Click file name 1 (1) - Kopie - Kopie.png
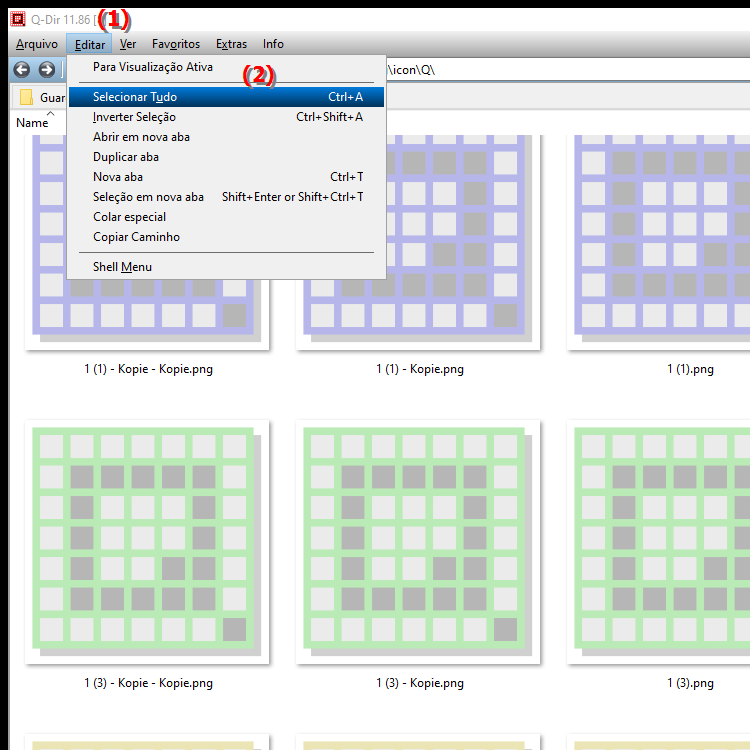Viewport: 750px width, 750px height. 148,369
